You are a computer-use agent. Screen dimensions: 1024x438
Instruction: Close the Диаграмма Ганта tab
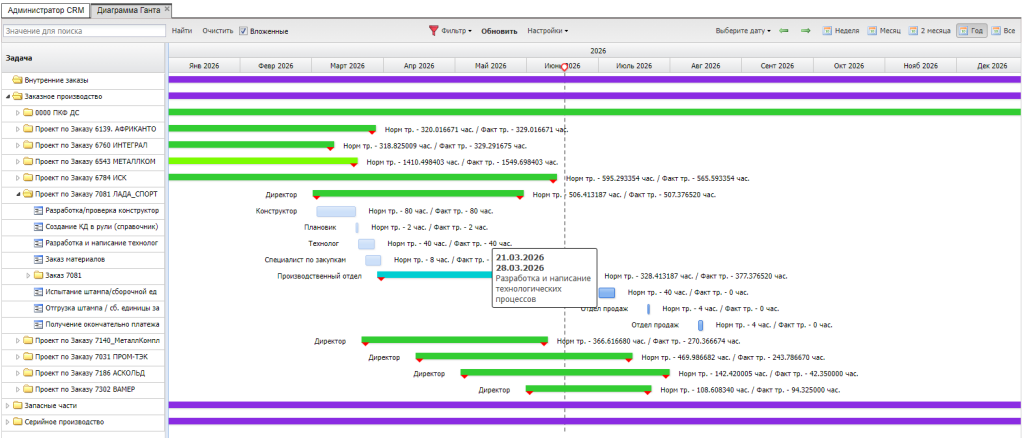coord(167,9)
